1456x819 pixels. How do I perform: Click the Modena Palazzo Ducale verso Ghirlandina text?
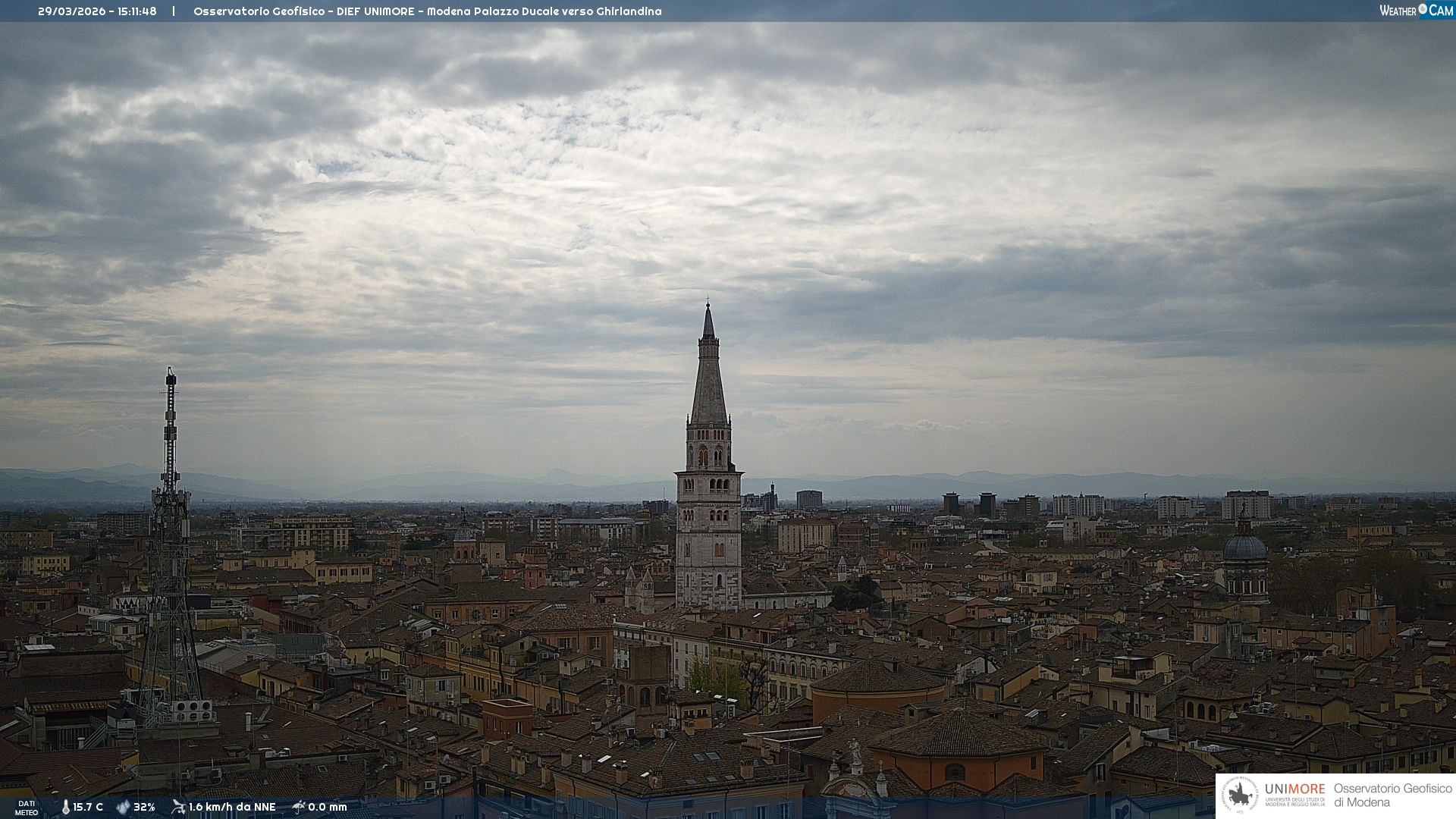point(544,11)
